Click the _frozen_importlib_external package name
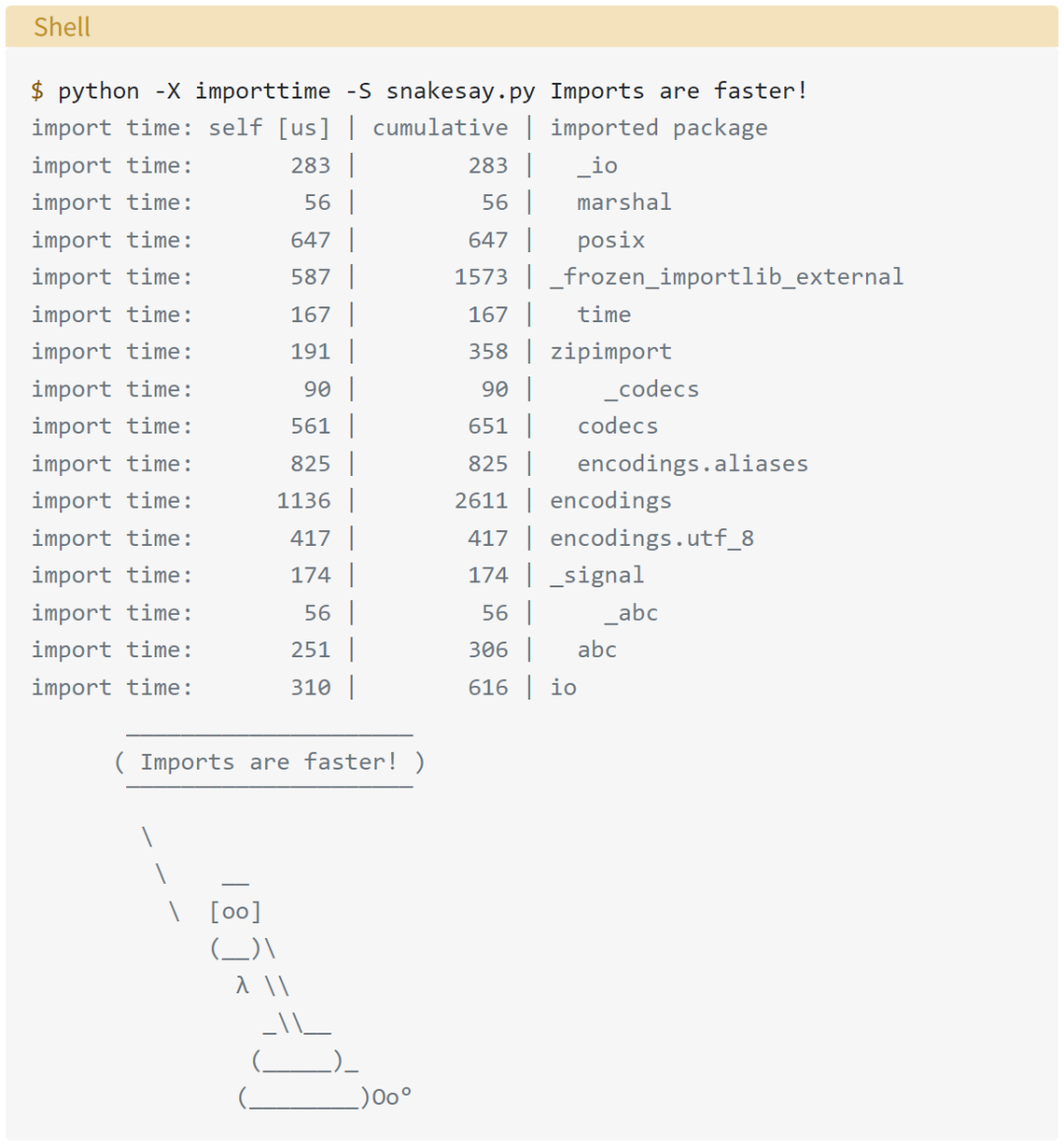The width and height of the screenshot is (1064, 1147). [726, 277]
